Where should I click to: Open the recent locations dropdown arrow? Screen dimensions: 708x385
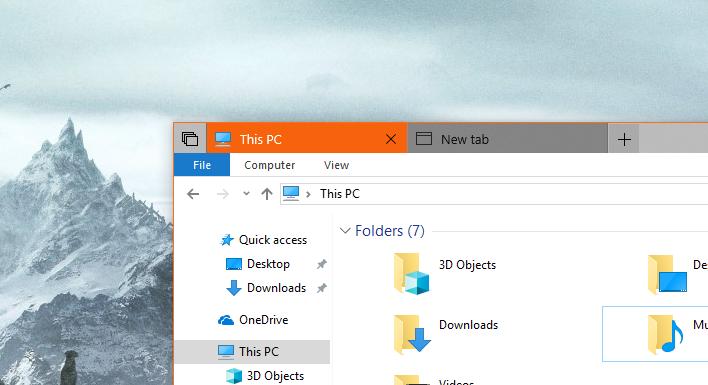coord(246,194)
